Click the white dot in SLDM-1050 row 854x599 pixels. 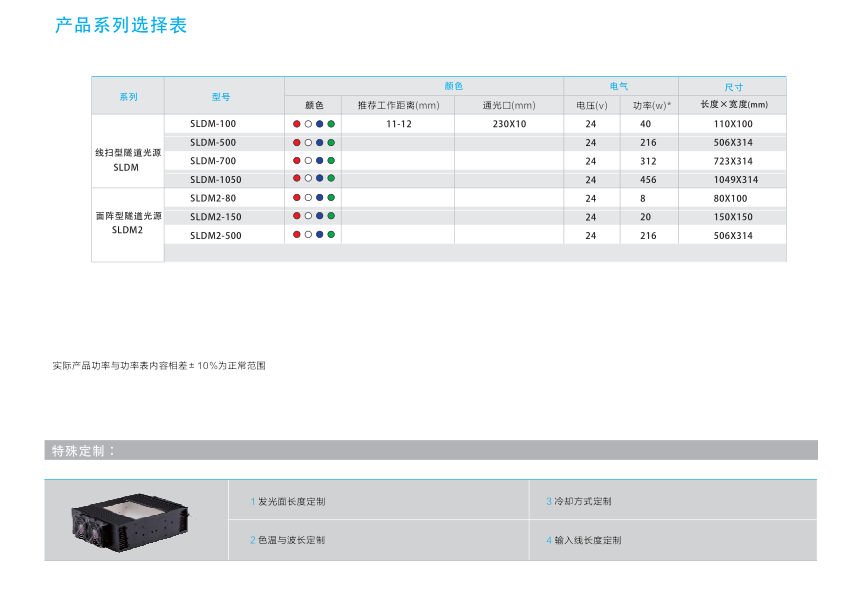click(x=308, y=178)
